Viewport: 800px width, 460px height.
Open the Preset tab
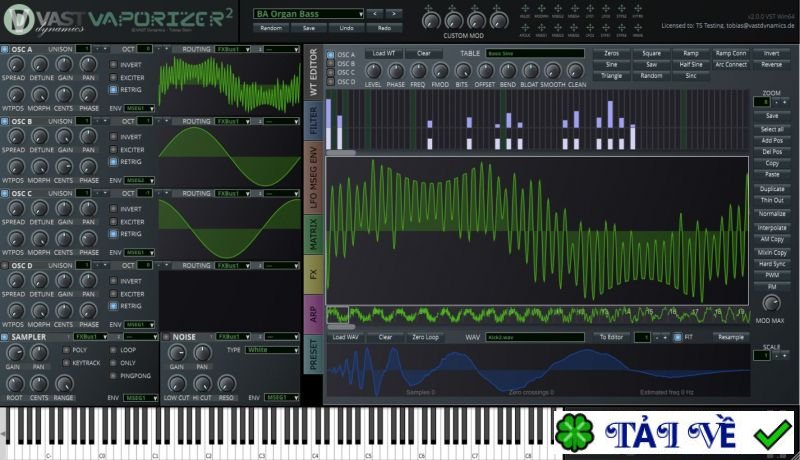[x=313, y=354]
